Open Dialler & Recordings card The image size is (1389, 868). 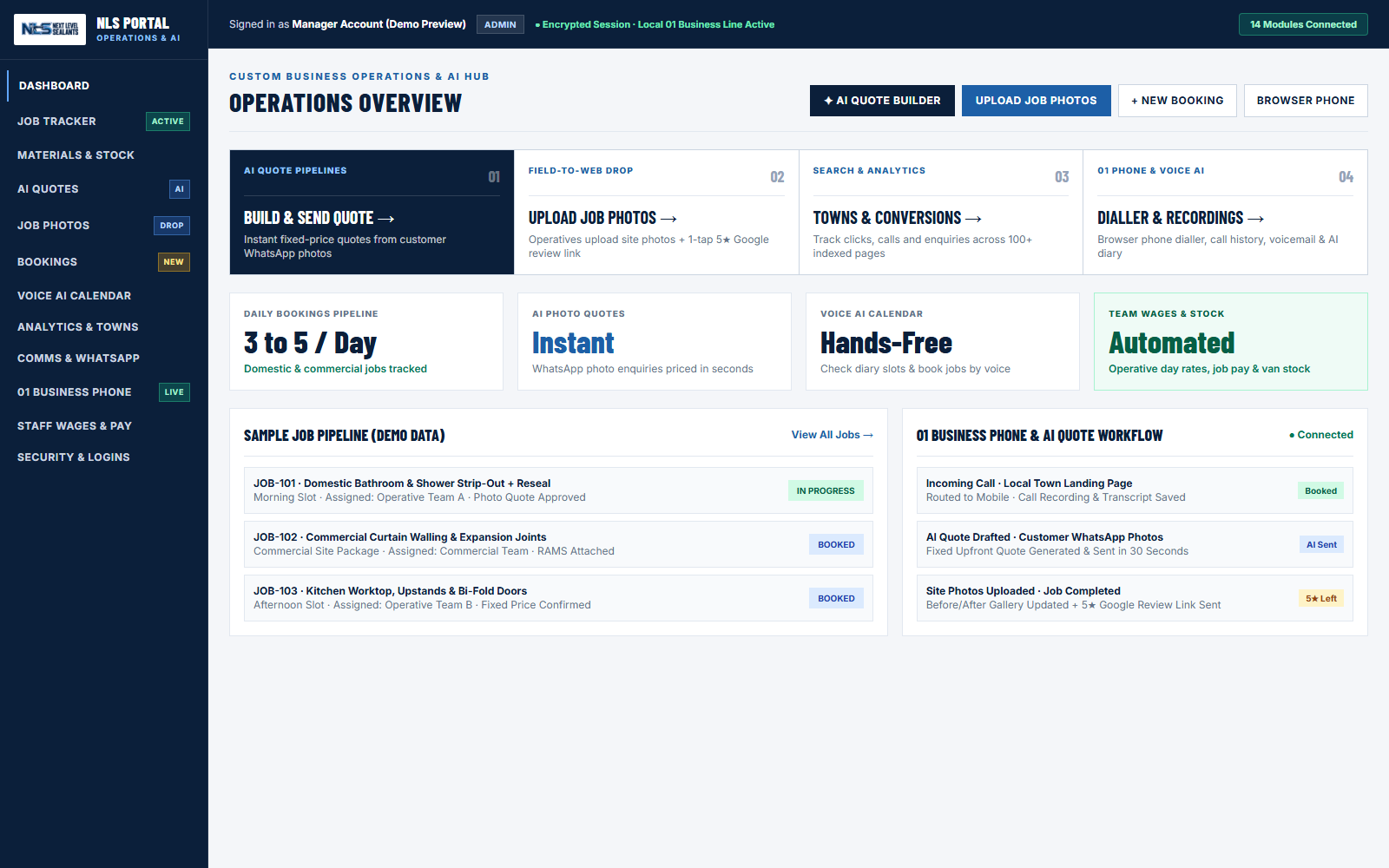click(x=1225, y=213)
